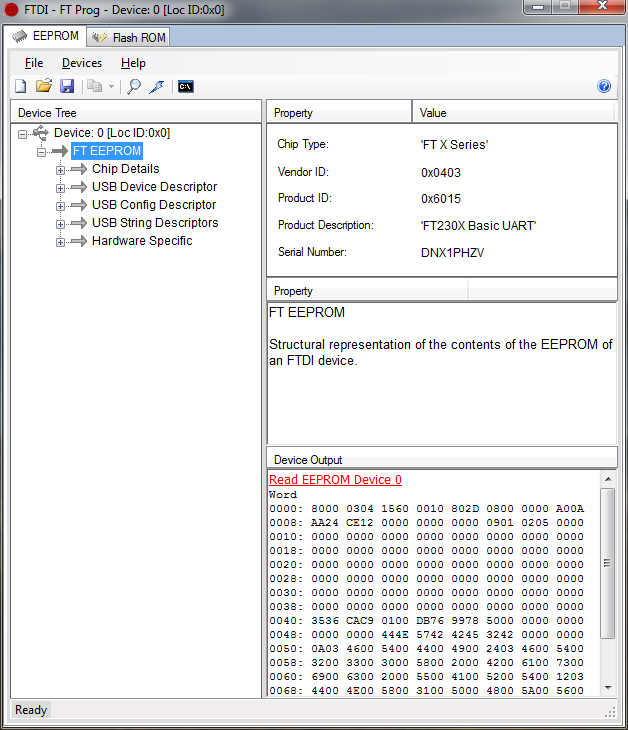The image size is (628, 730).
Task: Click the serial number DNX1PHZV
Action: click(x=452, y=253)
